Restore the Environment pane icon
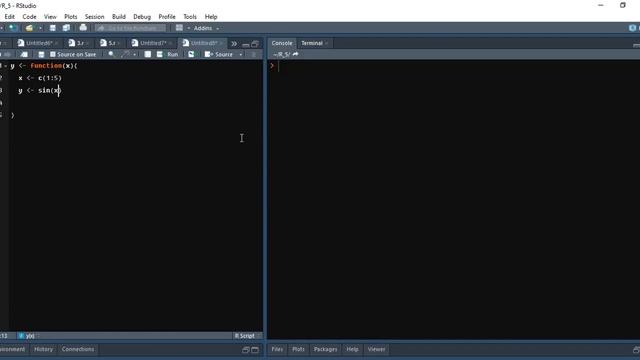 point(246,350)
